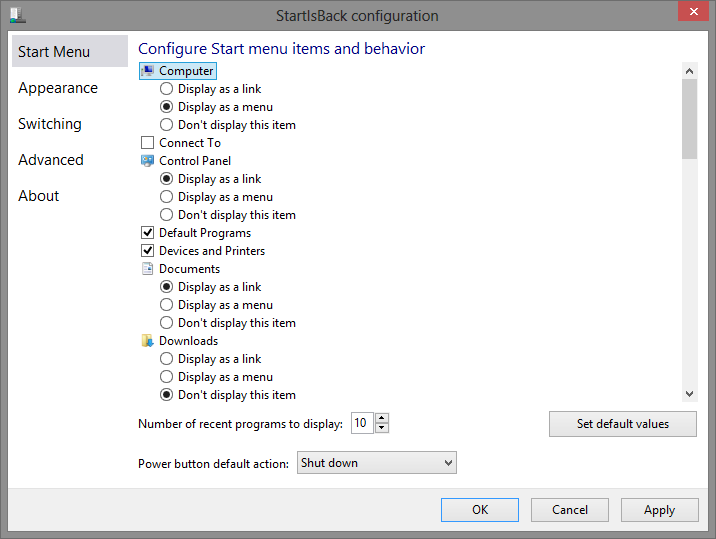The height and width of the screenshot is (539, 716).
Task: Click the recent programs number field
Action: click(362, 423)
